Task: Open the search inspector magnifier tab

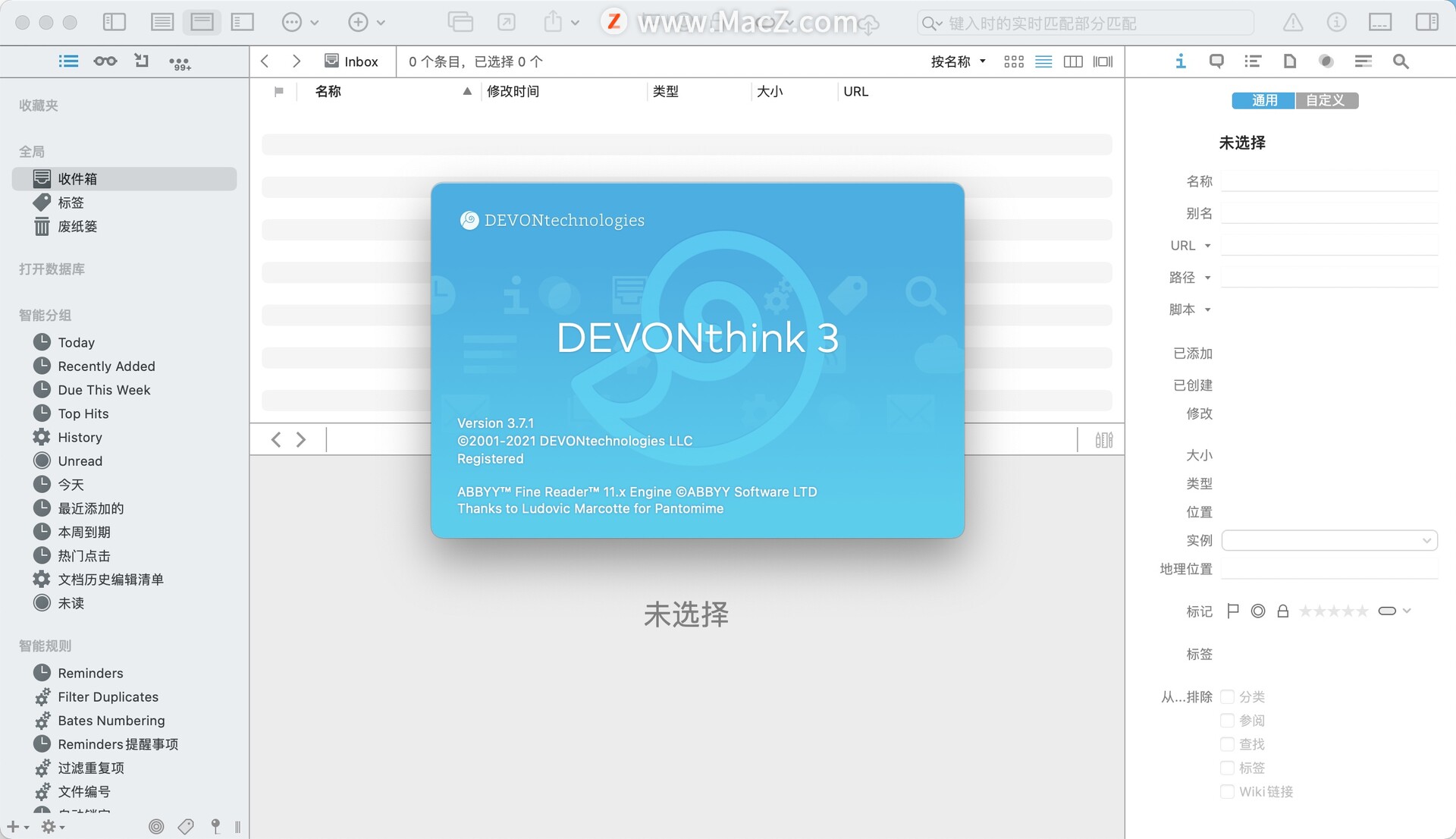Action: pos(1401,61)
